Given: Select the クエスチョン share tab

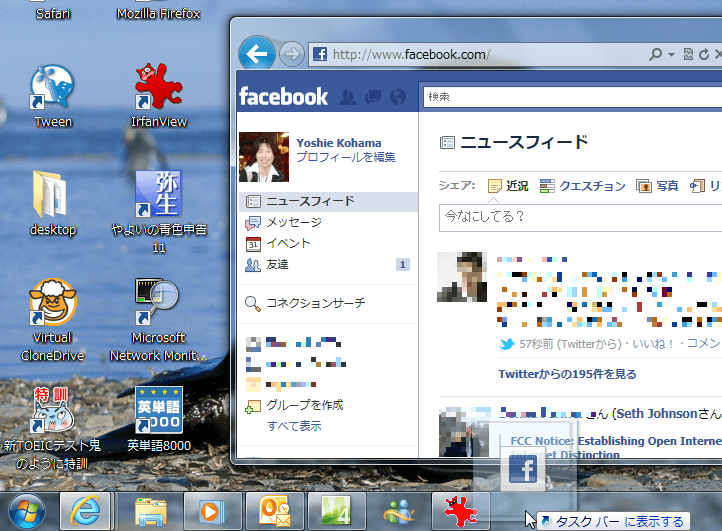Looking at the screenshot, I should (x=582, y=186).
